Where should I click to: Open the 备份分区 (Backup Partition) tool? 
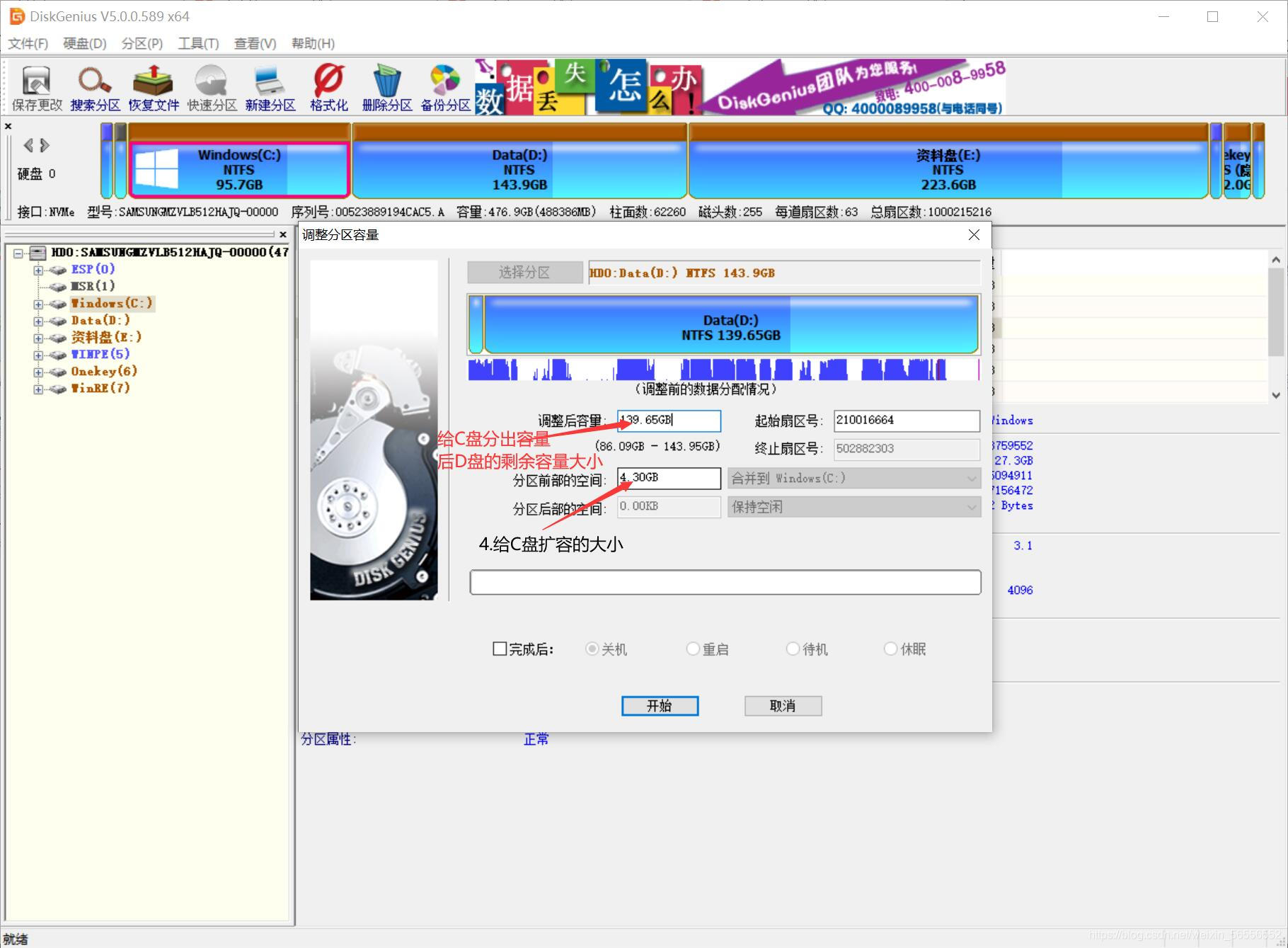[443, 86]
